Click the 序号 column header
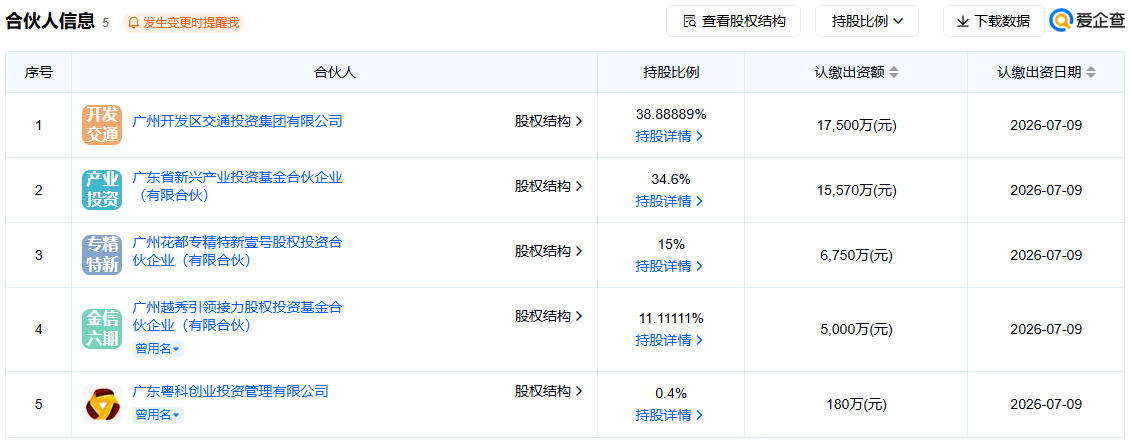Image resolution: width=1133 pixels, height=447 pixels. click(38, 72)
